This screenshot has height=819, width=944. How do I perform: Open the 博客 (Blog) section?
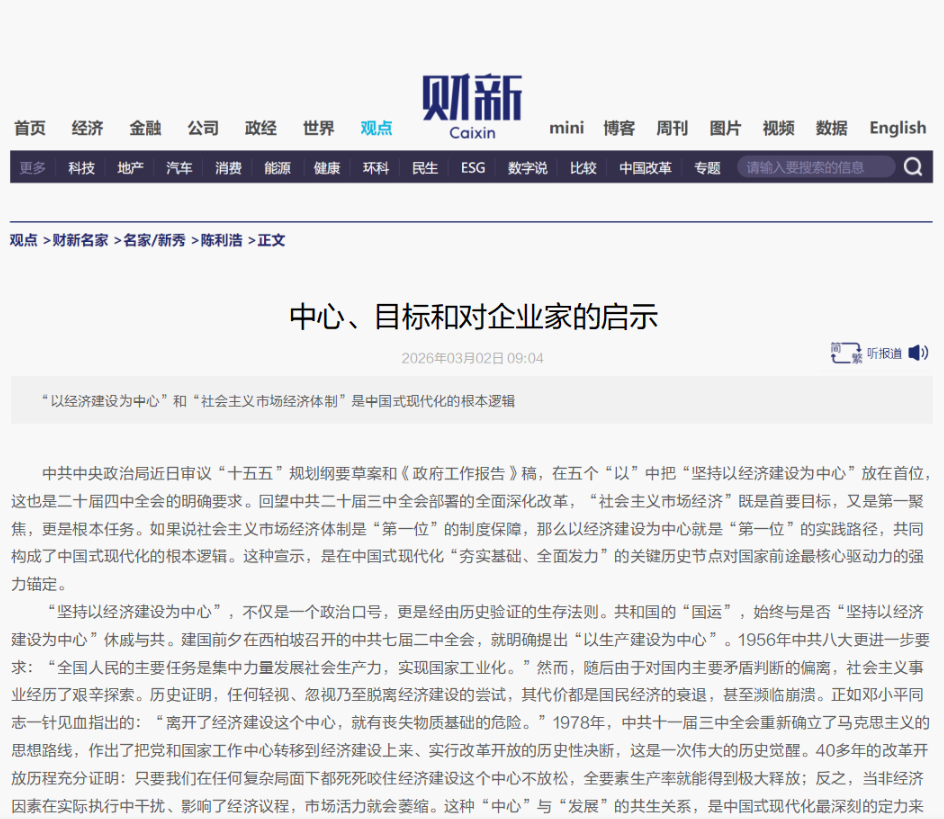[x=617, y=128]
